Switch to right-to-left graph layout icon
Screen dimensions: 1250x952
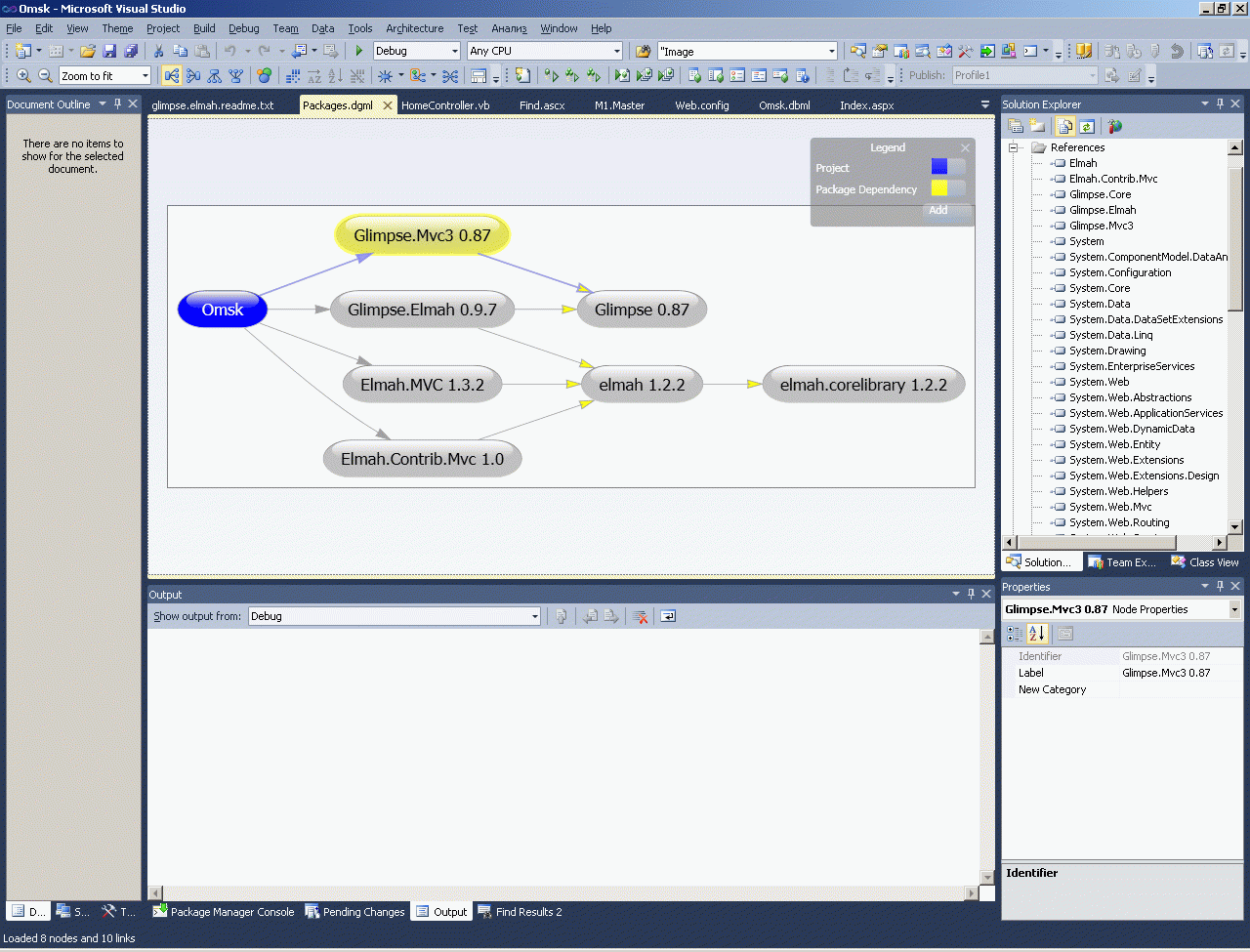click(193, 75)
